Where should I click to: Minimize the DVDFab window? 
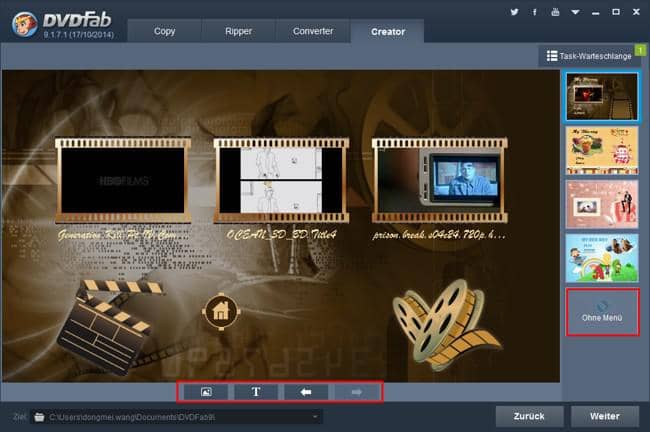click(x=596, y=12)
